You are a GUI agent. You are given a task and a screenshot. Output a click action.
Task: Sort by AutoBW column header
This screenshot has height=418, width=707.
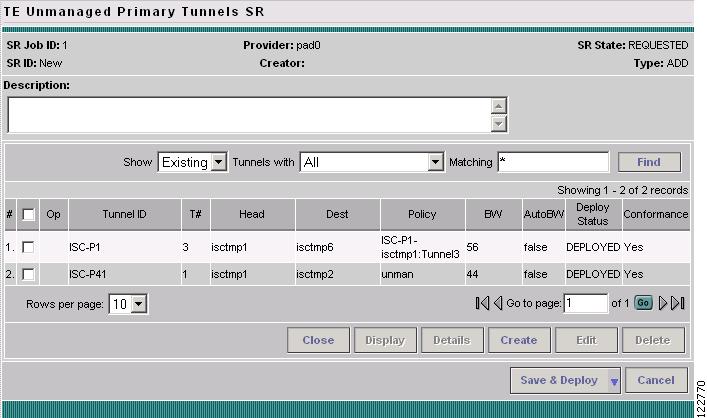pyautogui.click(x=543, y=215)
